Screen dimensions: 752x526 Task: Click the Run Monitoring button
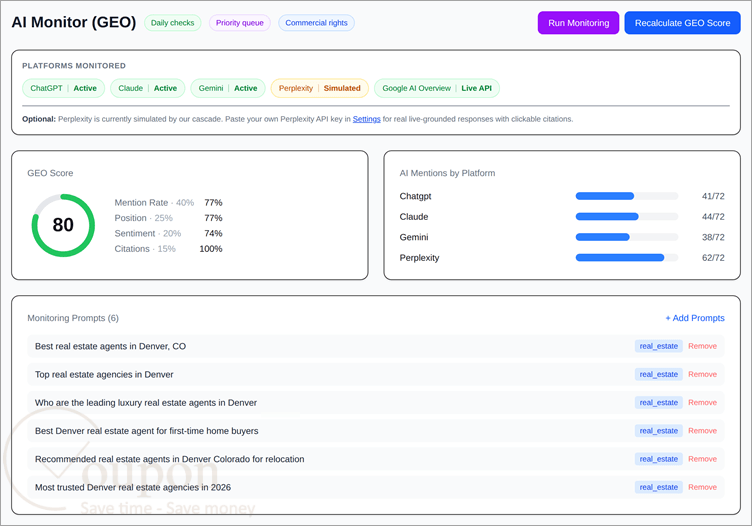(x=578, y=23)
